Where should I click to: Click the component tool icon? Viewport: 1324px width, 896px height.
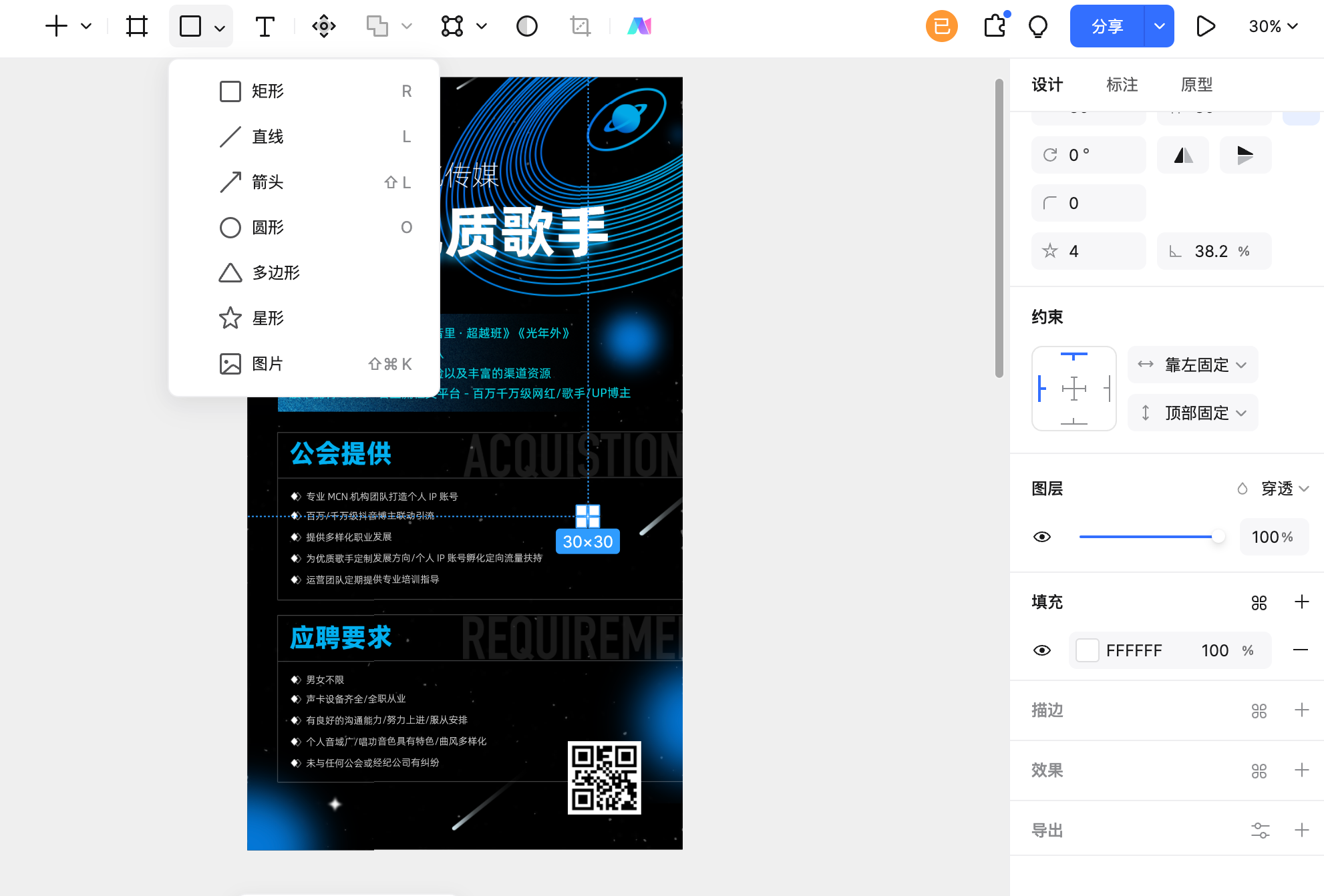coord(324,26)
